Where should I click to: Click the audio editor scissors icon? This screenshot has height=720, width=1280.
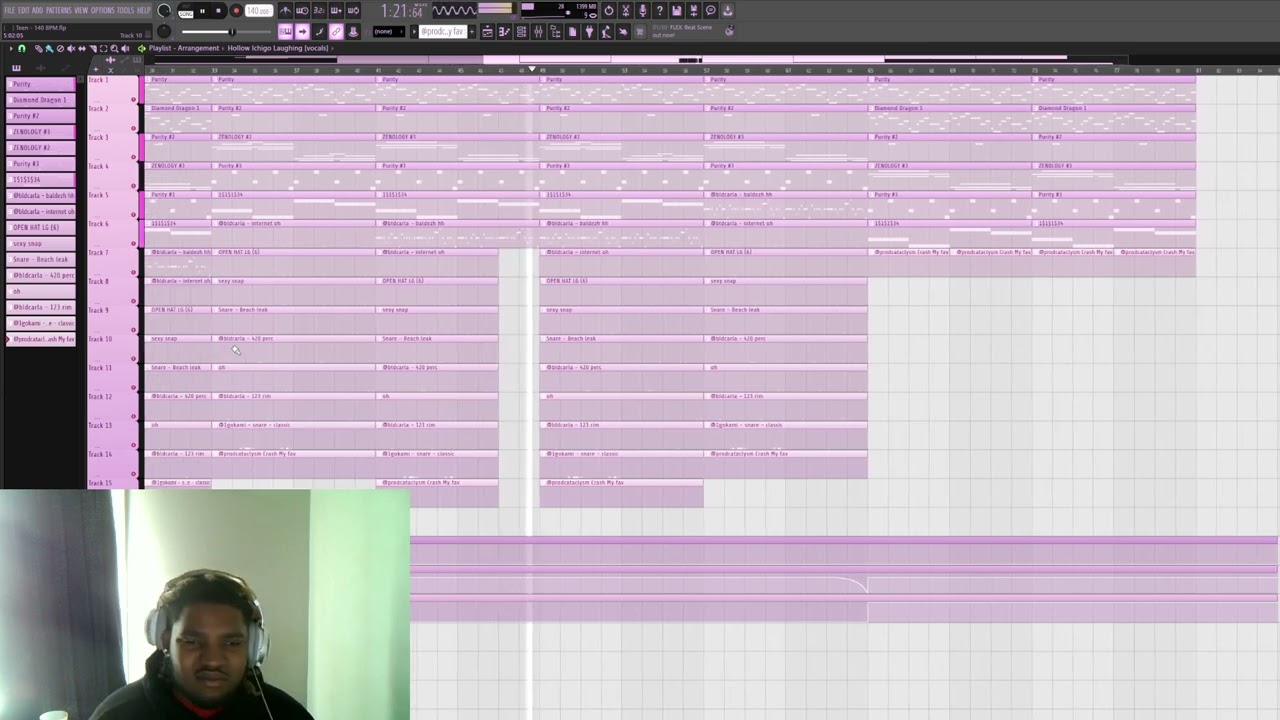click(x=626, y=11)
